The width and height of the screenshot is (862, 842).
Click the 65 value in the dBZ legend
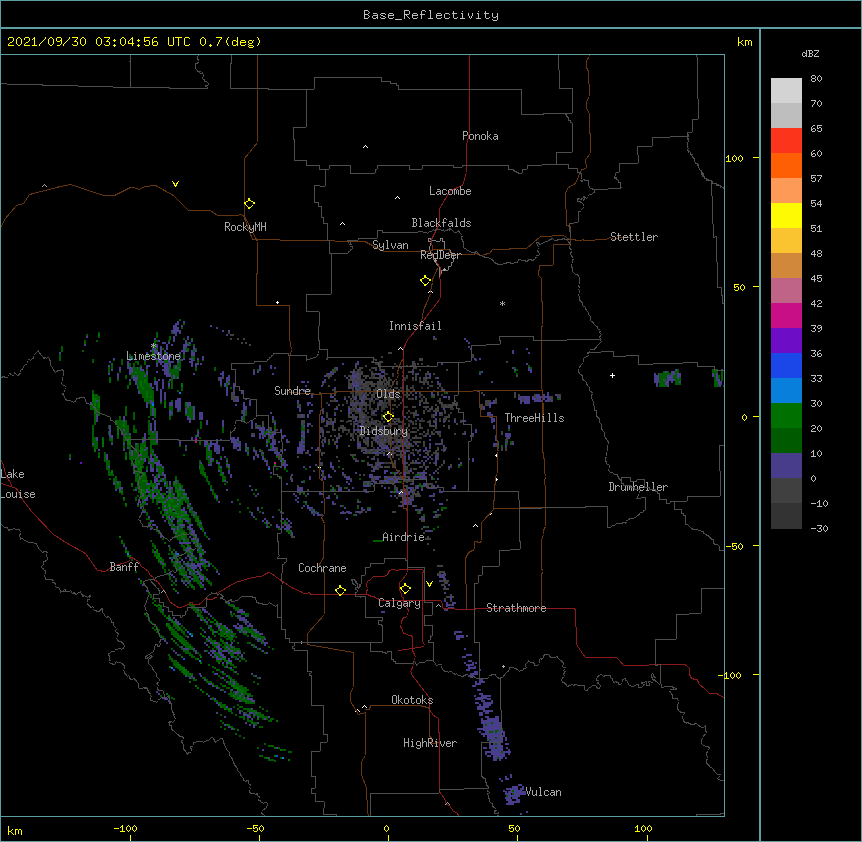pyautogui.click(x=816, y=128)
